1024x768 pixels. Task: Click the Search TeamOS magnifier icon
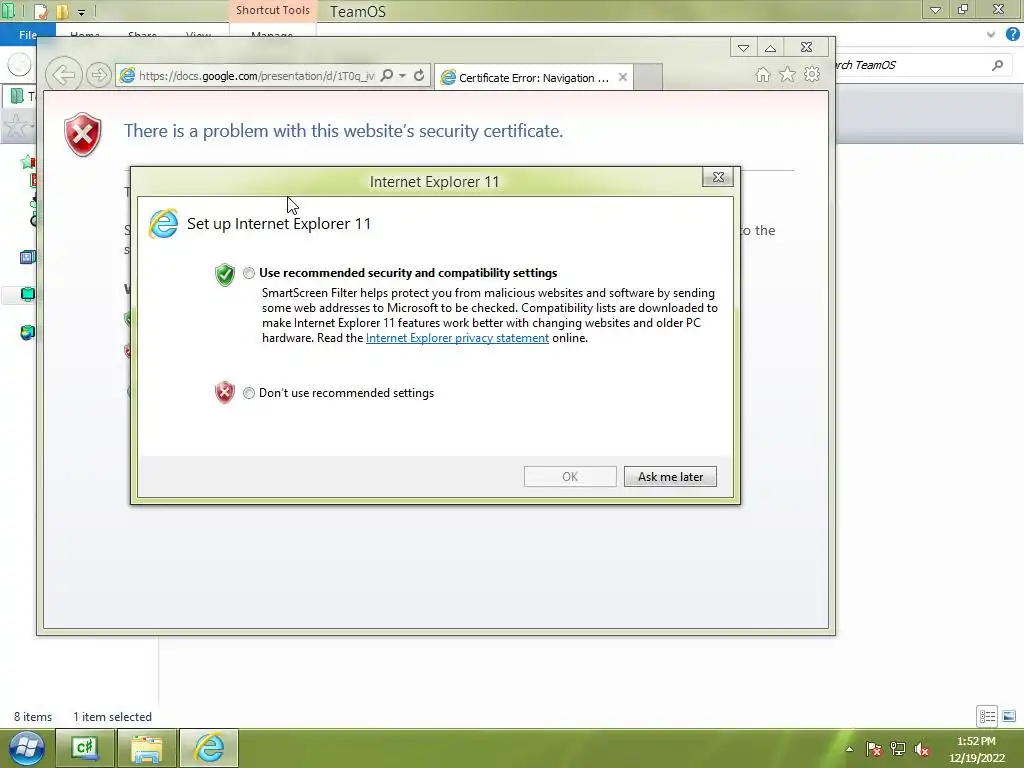pyautogui.click(x=997, y=65)
